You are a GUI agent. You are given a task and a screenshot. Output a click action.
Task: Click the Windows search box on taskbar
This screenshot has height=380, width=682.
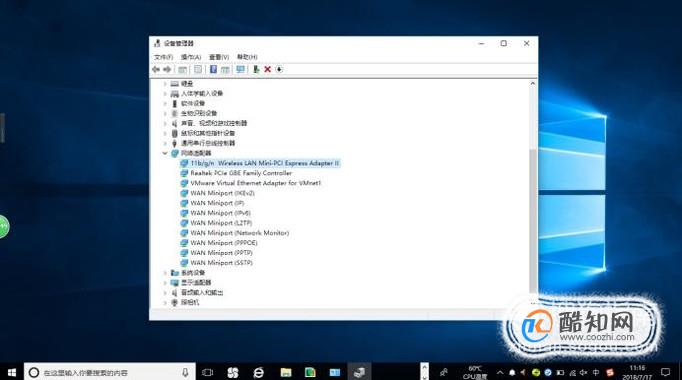(110, 373)
